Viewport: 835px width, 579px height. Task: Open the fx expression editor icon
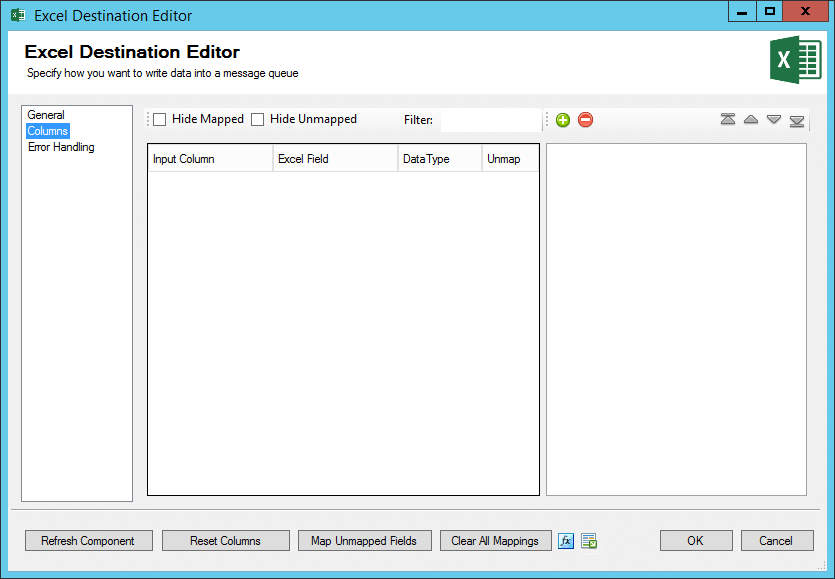(566, 541)
